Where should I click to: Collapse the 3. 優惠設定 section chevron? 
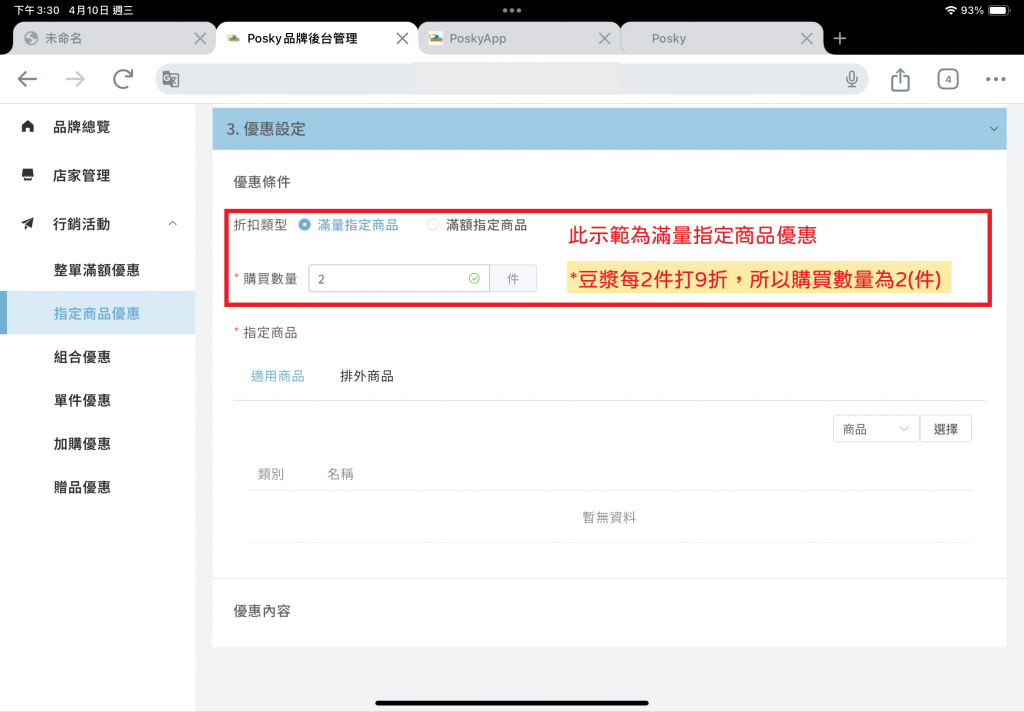(993, 129)
